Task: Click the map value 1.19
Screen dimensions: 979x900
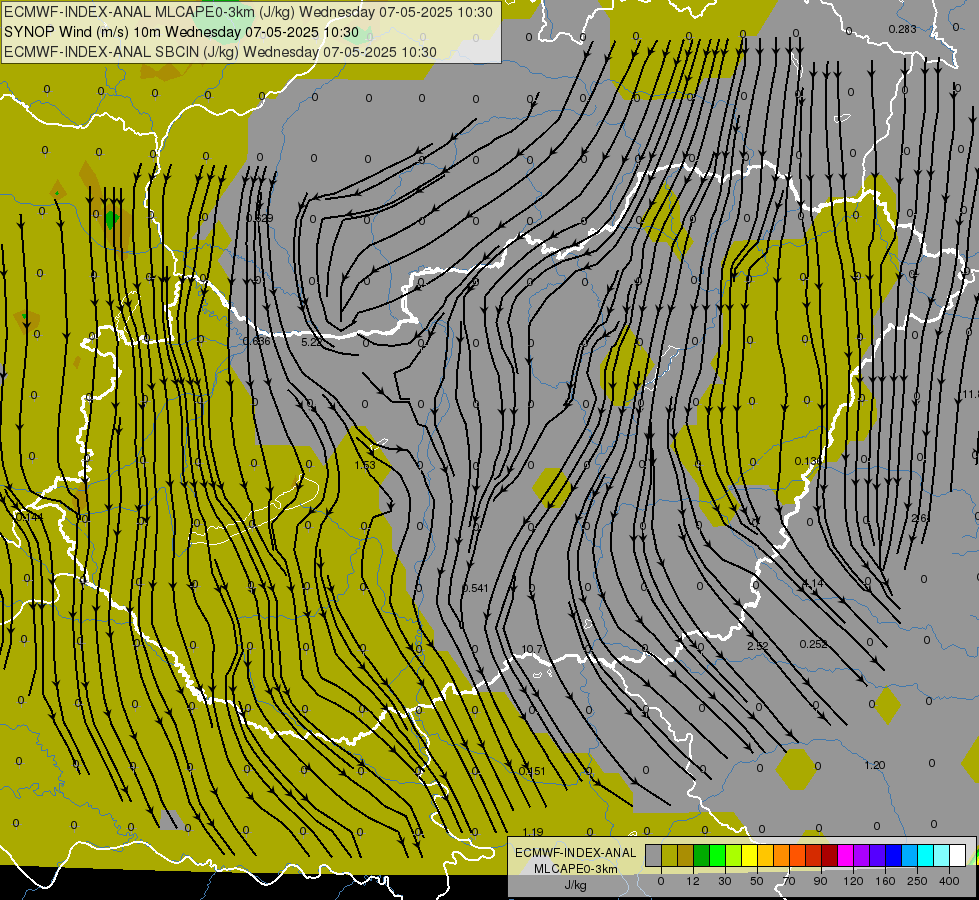Action: [x=533, y=832]
